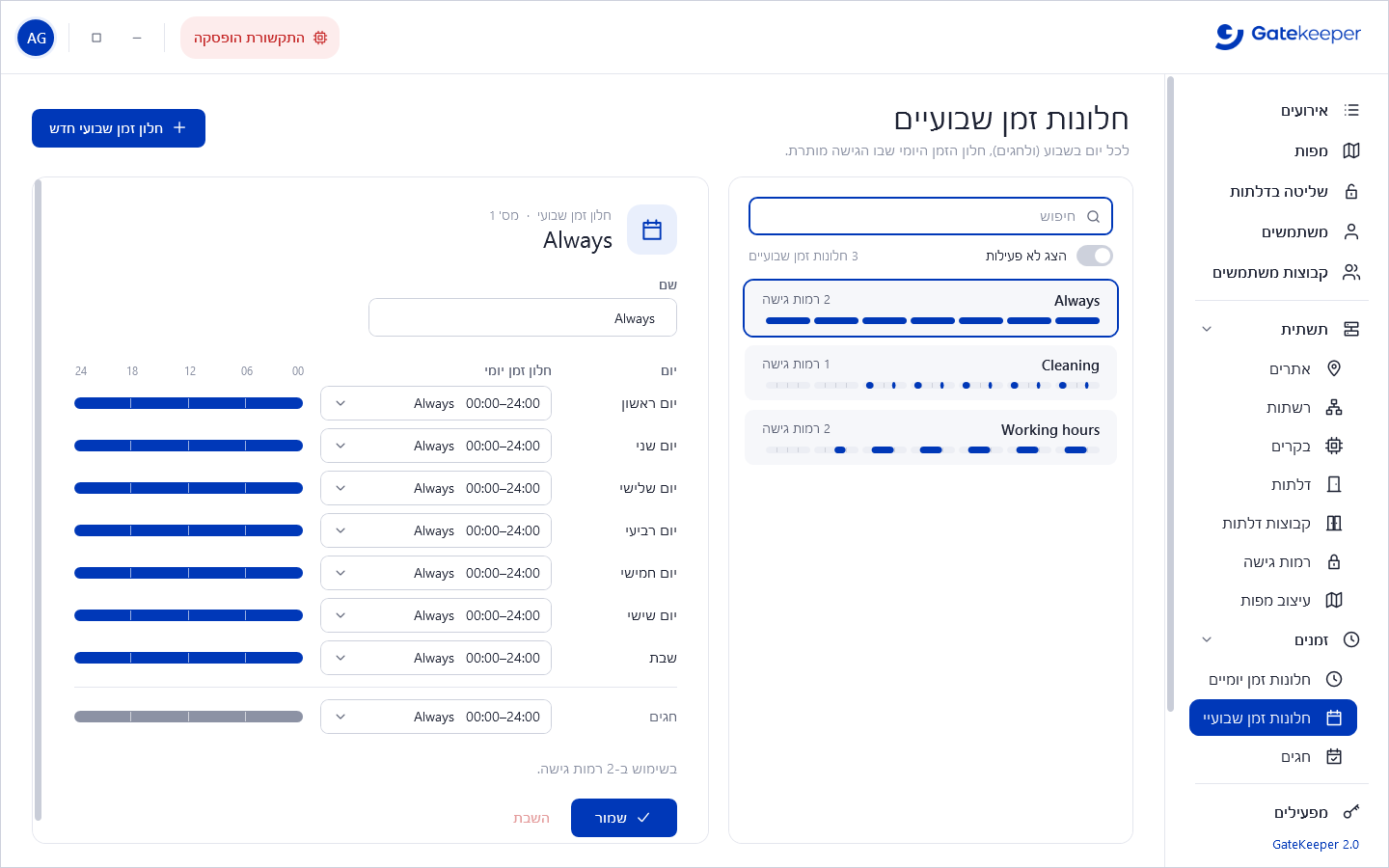The height and width of the screenshot is (868, 1389).
Task: Open קבוצות משתמשים via its users icon
Action: coord(1351,272)
